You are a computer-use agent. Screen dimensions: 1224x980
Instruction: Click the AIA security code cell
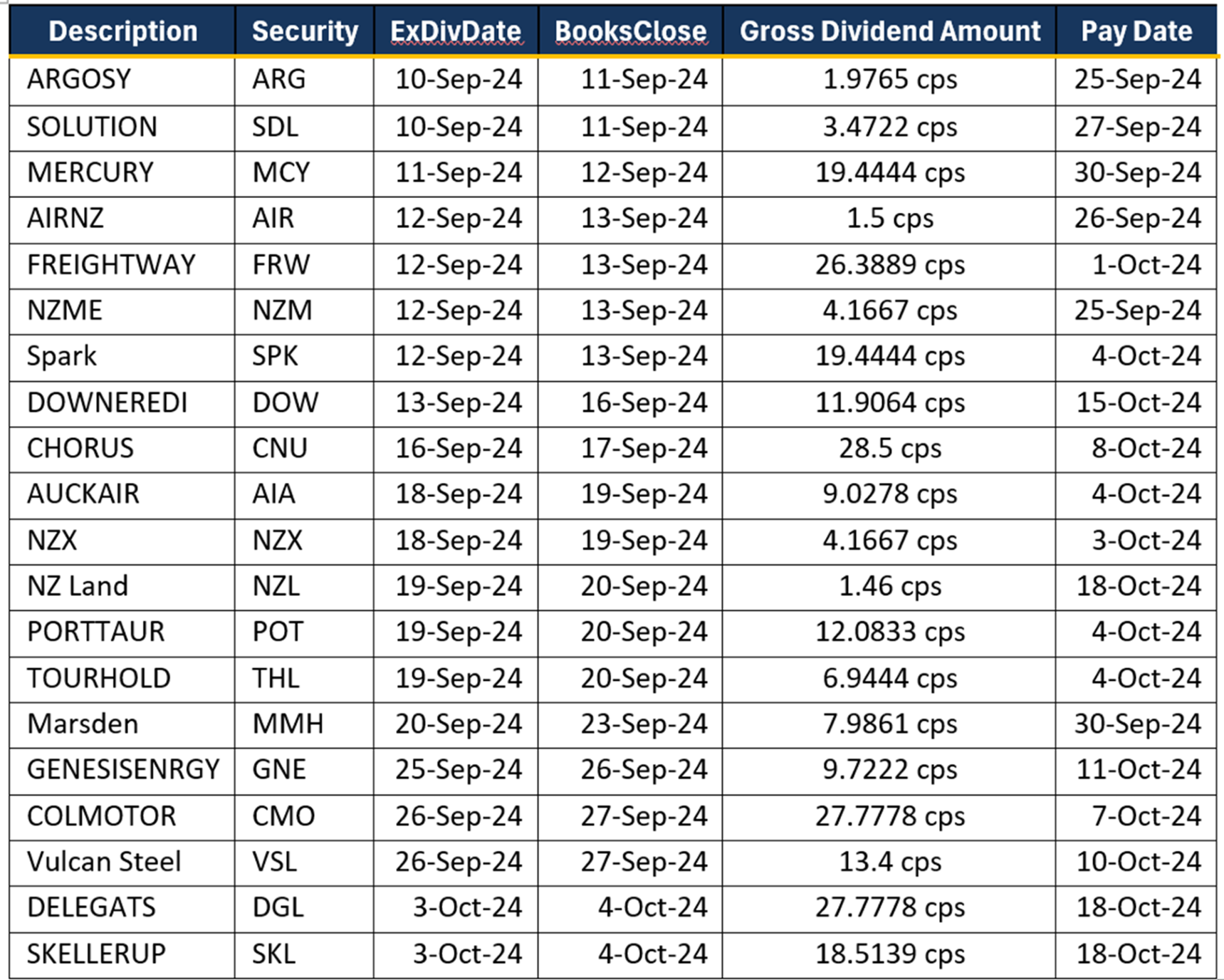pos(273,494)
